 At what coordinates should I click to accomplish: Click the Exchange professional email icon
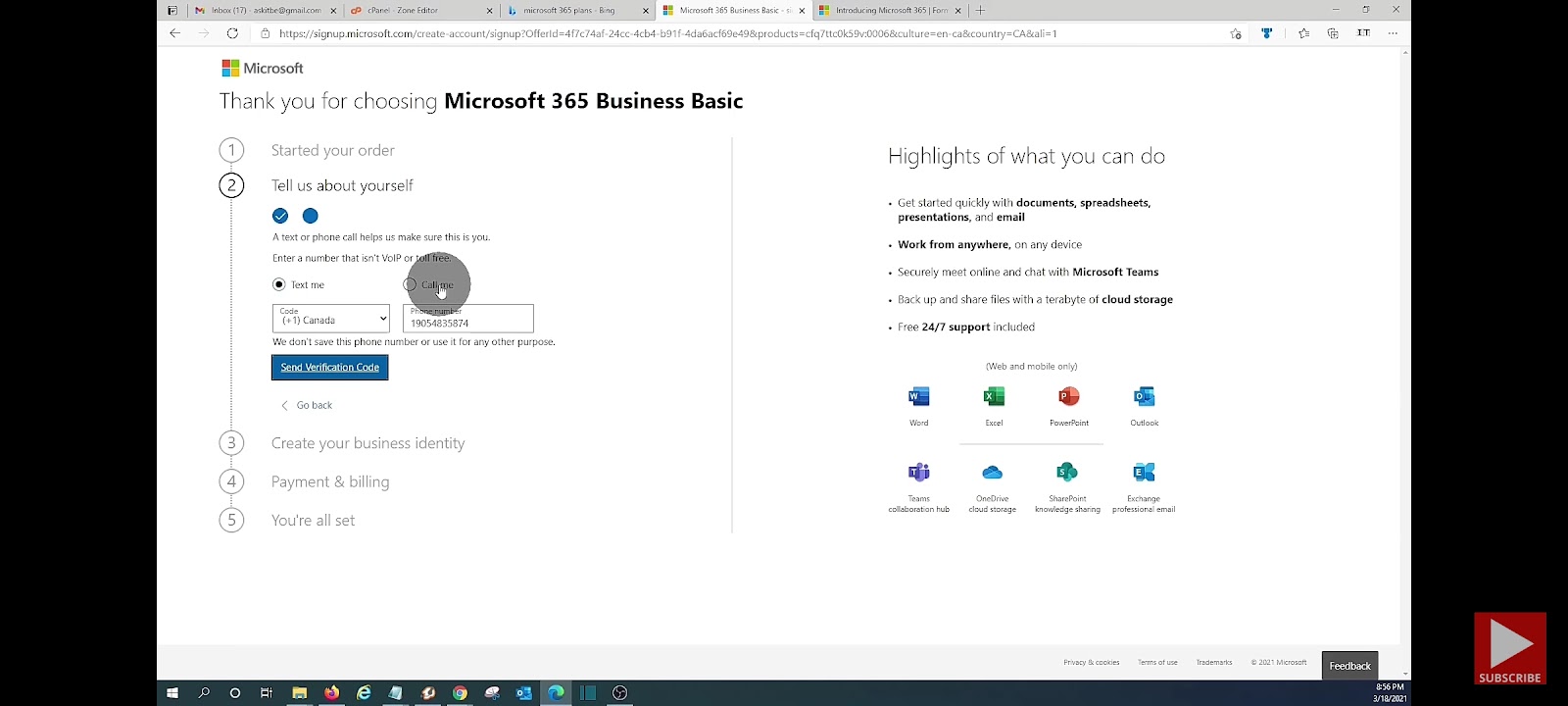pyautogui.click(x=1143, y=473)
